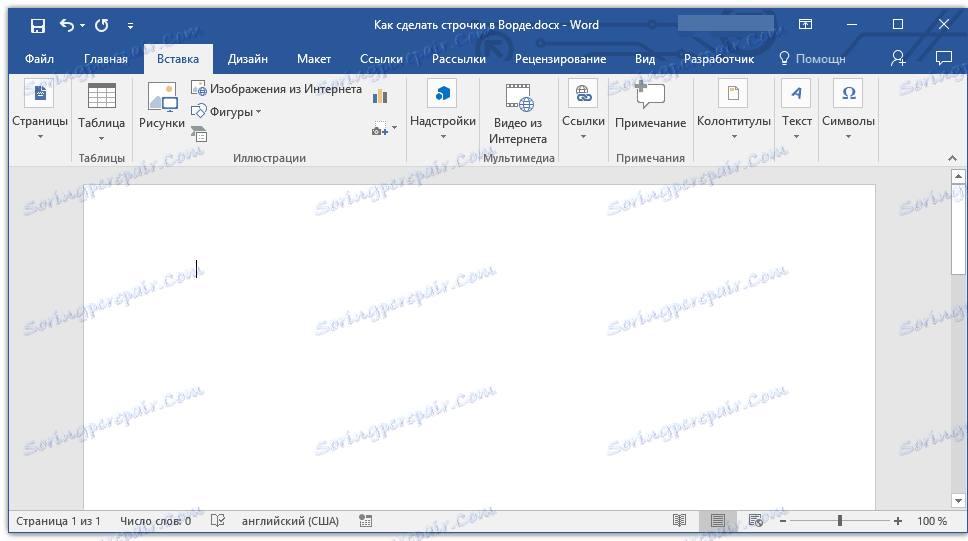This screenshot has height=541, width=968.
Task: Save the document with the floppy disk icon
Action: tap(38, 25)
